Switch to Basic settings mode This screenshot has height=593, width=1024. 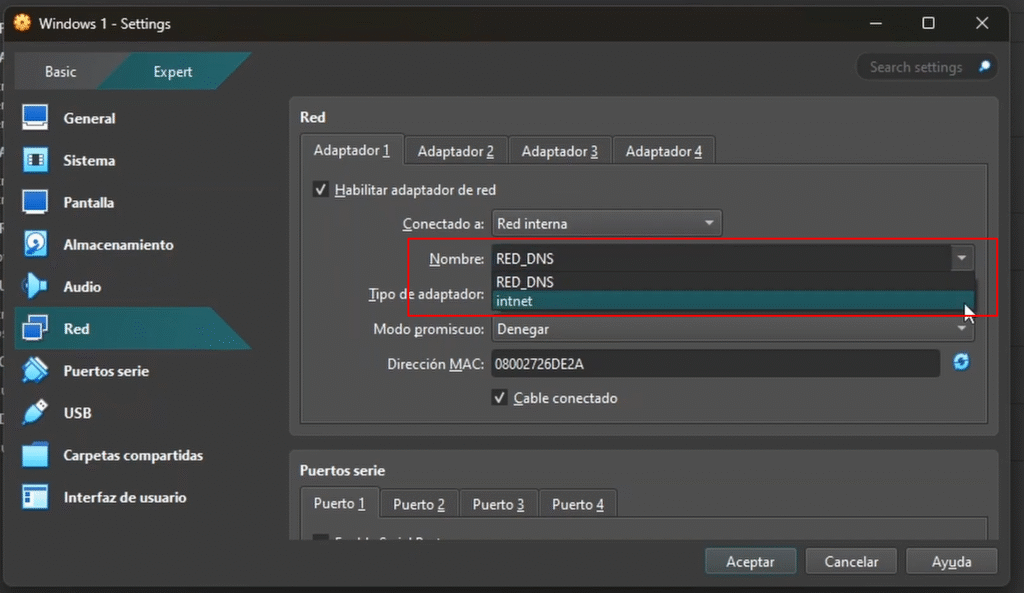tap(60, 72)
